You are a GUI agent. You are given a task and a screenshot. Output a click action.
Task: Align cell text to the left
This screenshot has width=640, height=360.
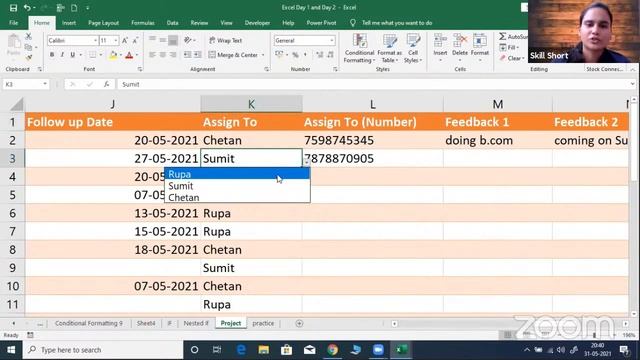pos(152,55)
